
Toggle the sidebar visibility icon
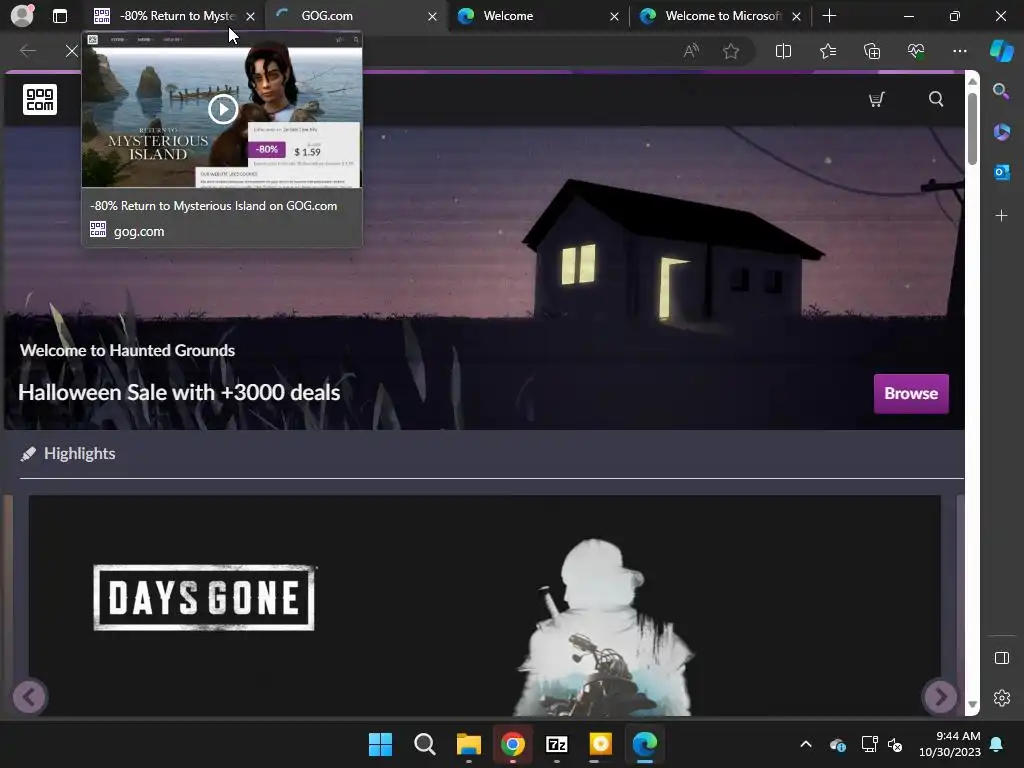(1001, 658)
